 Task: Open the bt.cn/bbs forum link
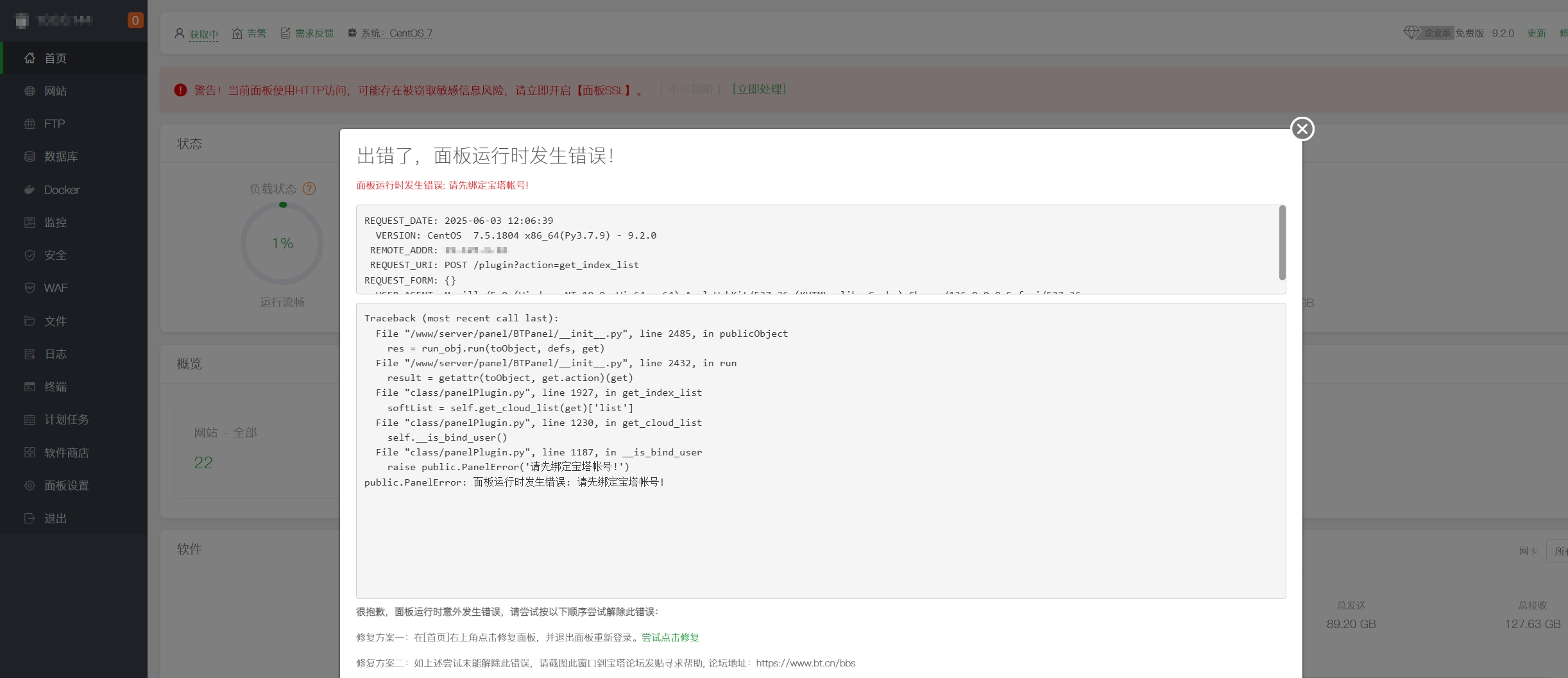806,663
